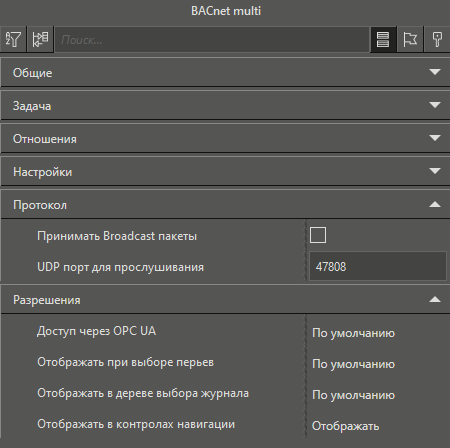
Task: Click the BACnet multi panel title
Action: [226, 11]
